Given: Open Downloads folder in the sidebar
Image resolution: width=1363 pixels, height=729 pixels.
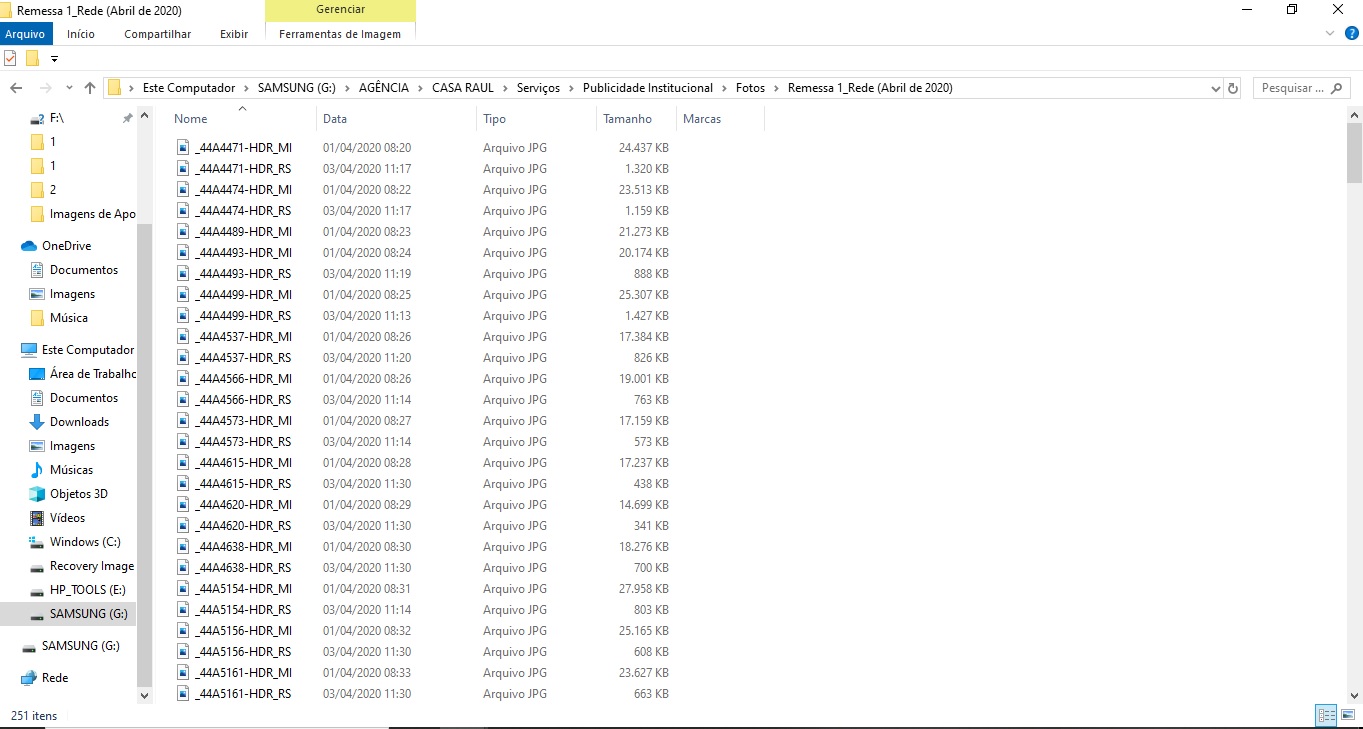Looking at the screenshot, I should (79, 422).
